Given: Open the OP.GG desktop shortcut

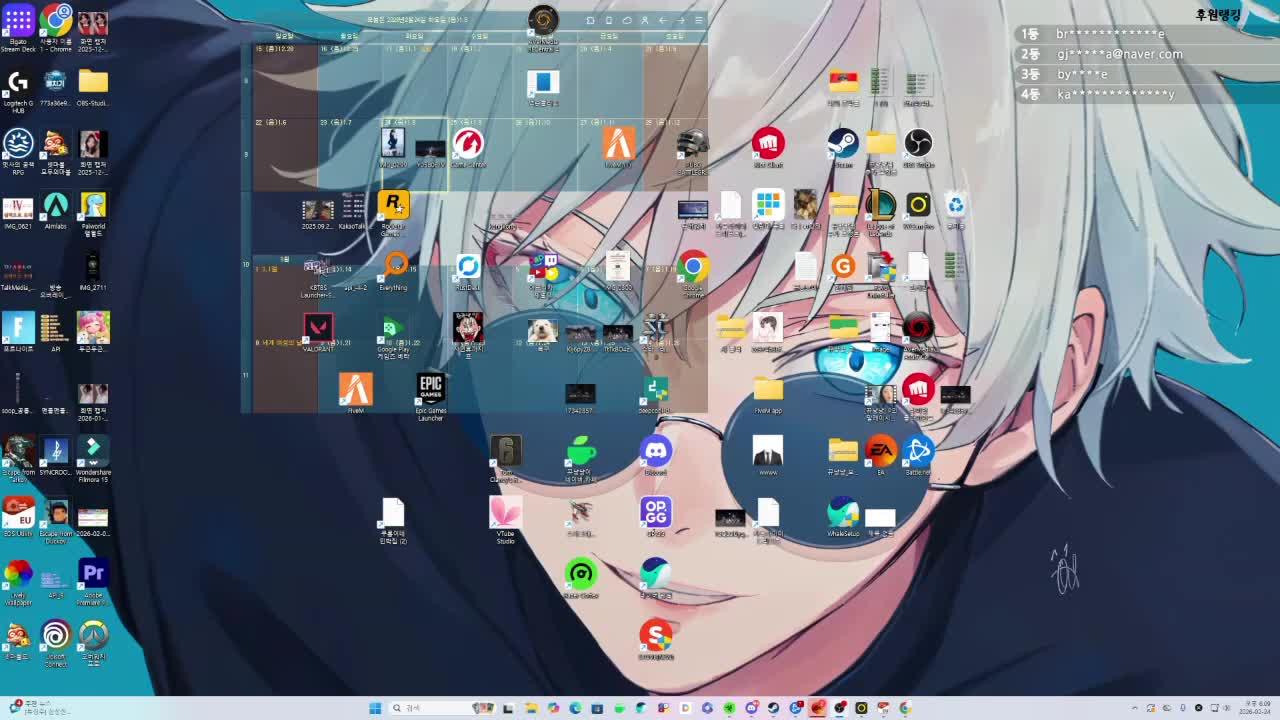Looking at the screenshot, I should click(x=656, y=518).
